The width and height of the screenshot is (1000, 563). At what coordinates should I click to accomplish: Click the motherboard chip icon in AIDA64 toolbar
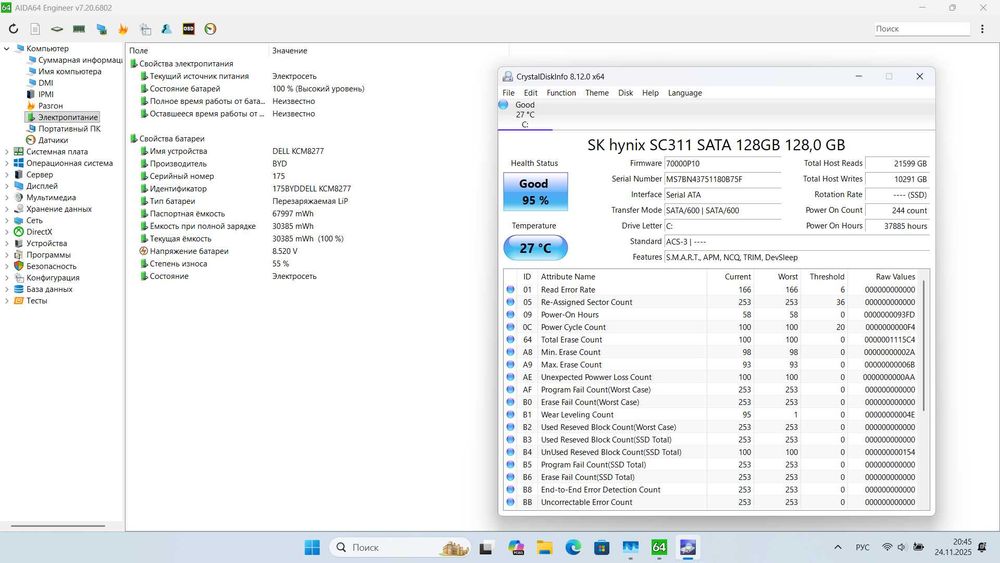coord(57,29)
